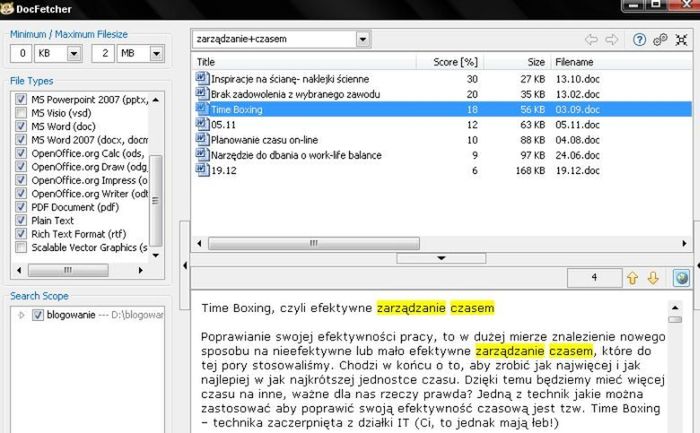
Task: Click the Word icon of 19.12 row
Action: (202, 170)
